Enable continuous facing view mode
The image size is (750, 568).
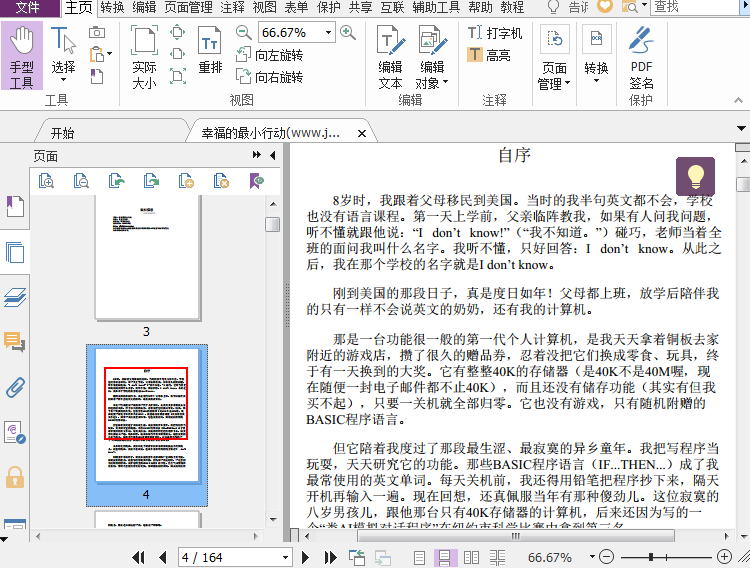pyautogui.click(x=497, y=557)
